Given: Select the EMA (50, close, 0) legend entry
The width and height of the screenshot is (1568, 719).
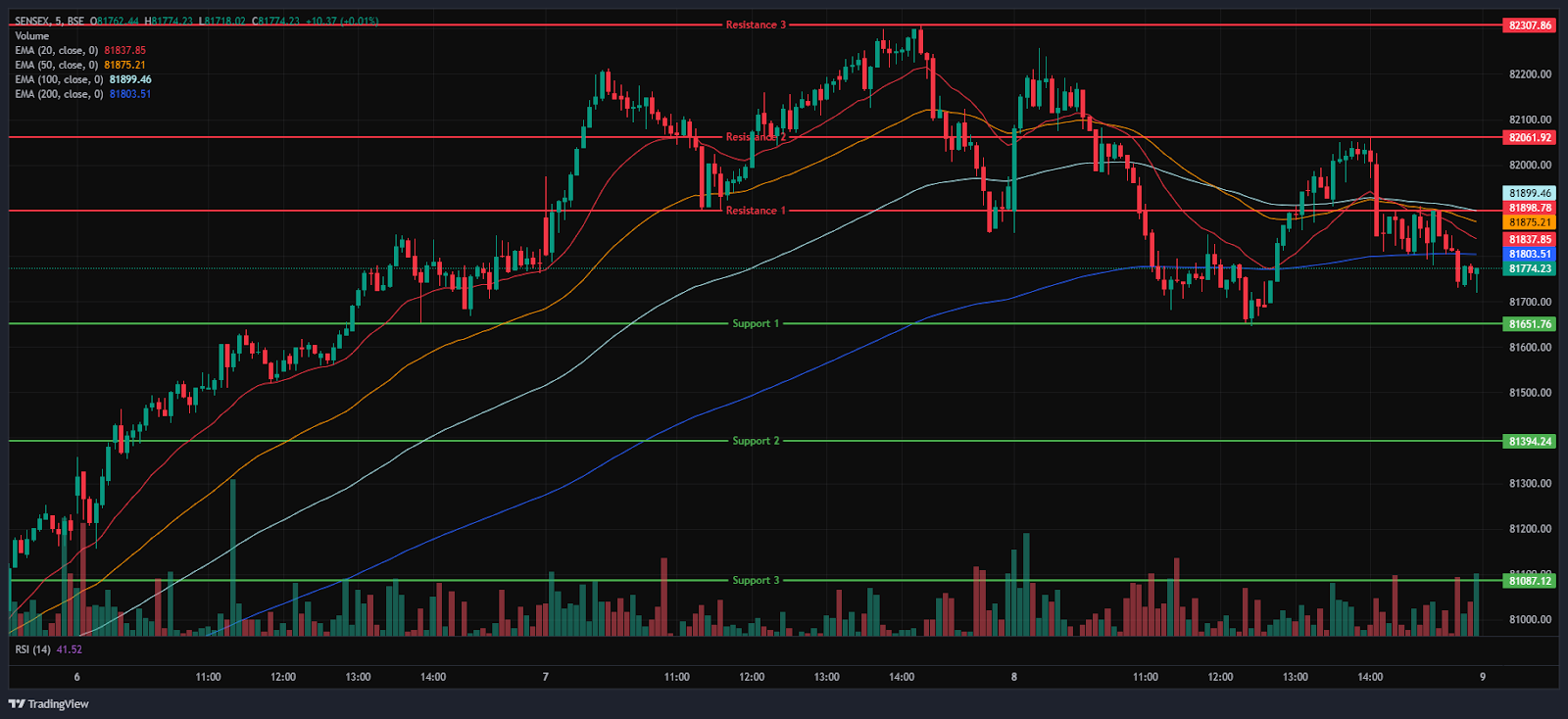Looking at the screenshot, I should (x=57, y=65).
